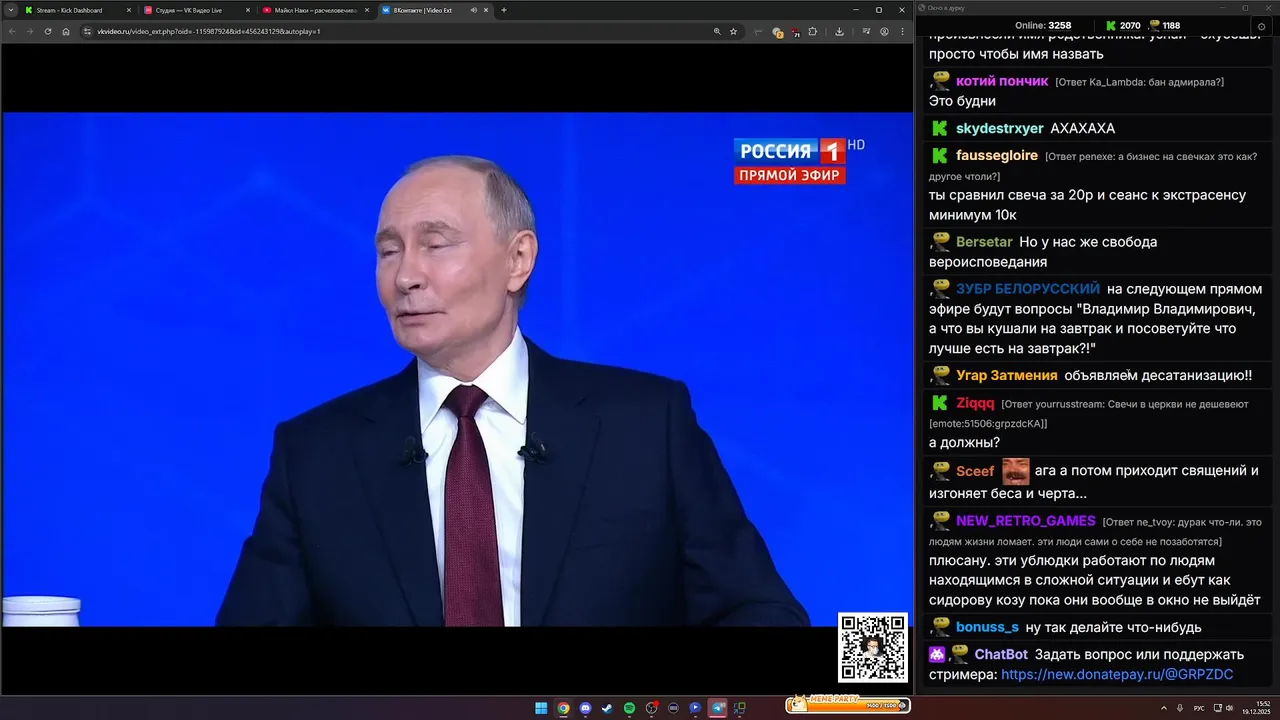Click the microphone tray icon

tap(1180, 708)
